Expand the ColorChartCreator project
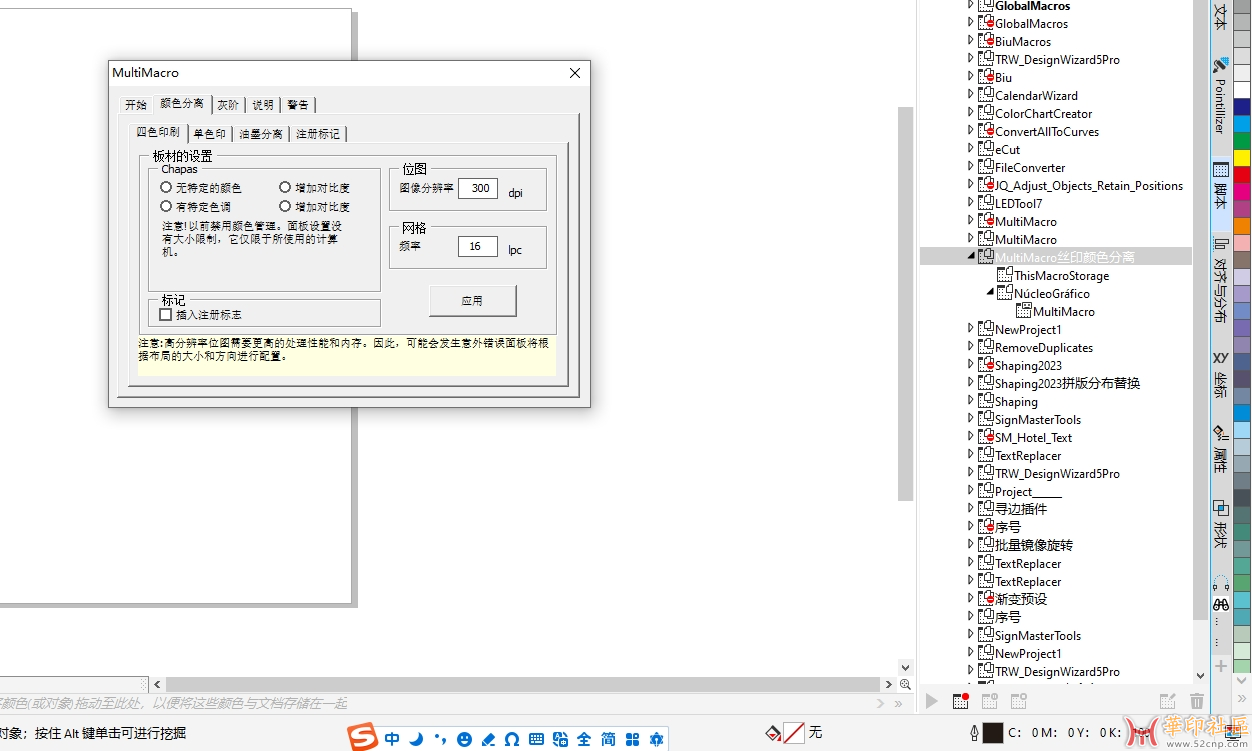 pyautogui.click(x=970, y=113)
